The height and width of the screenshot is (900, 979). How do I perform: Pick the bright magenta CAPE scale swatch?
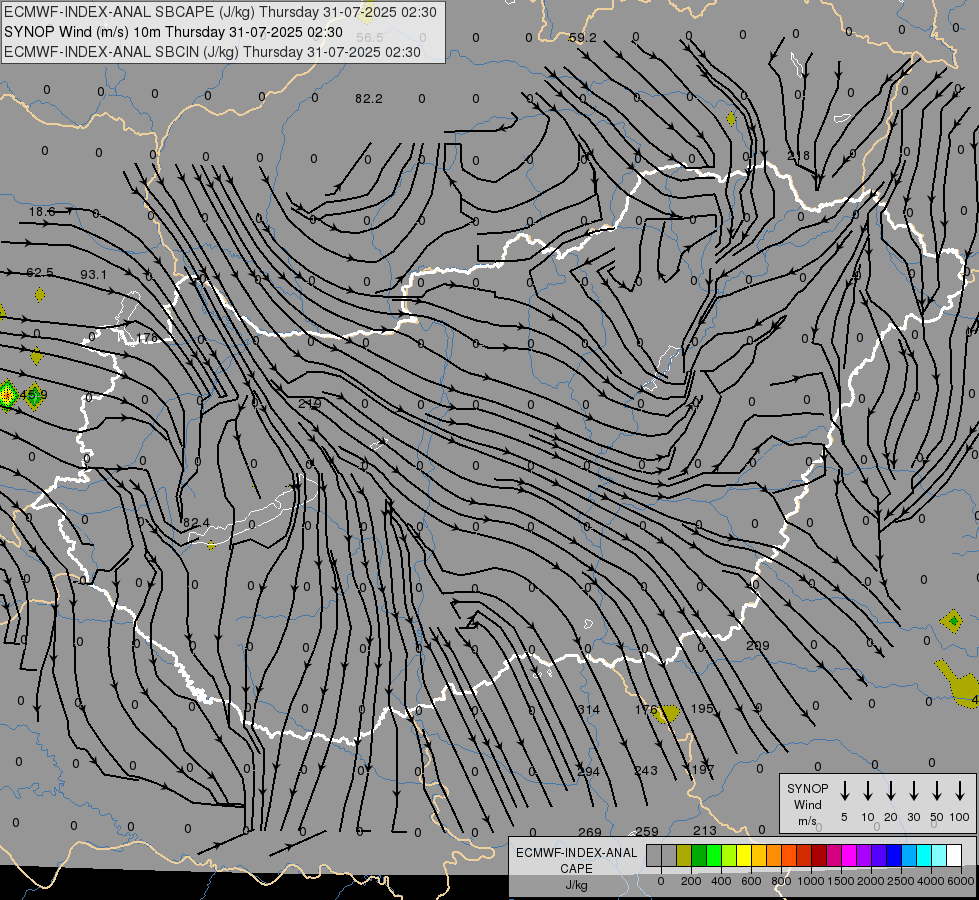pyautogui.click(x=849, y=856)
